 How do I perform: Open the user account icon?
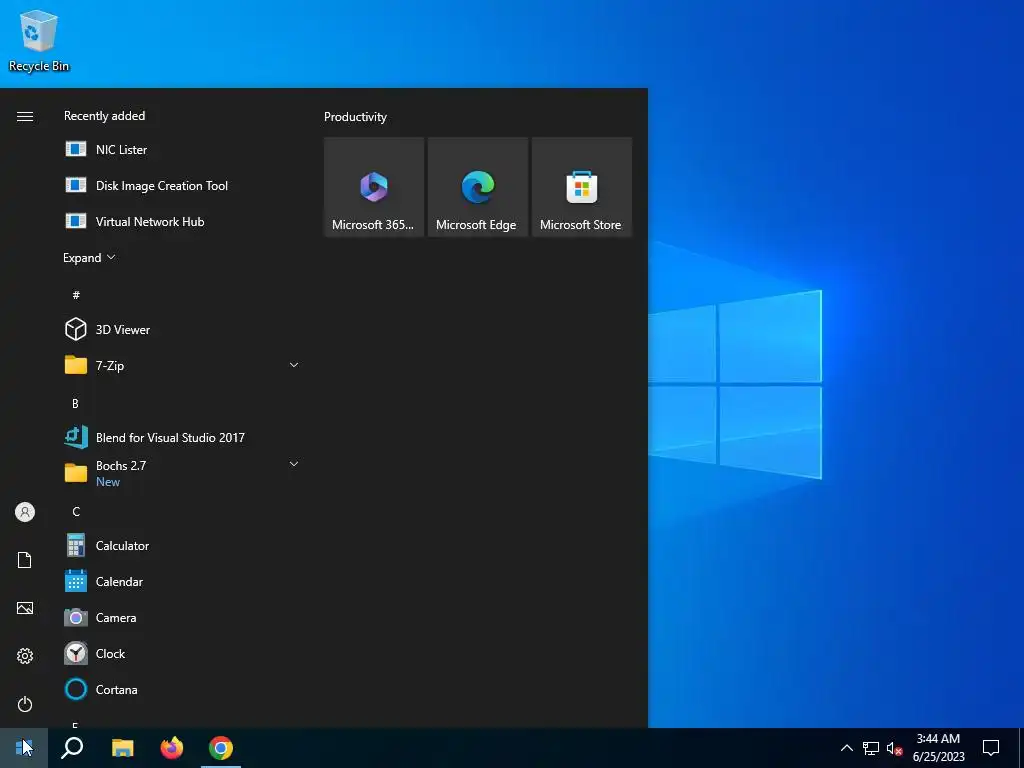point(25,512)
